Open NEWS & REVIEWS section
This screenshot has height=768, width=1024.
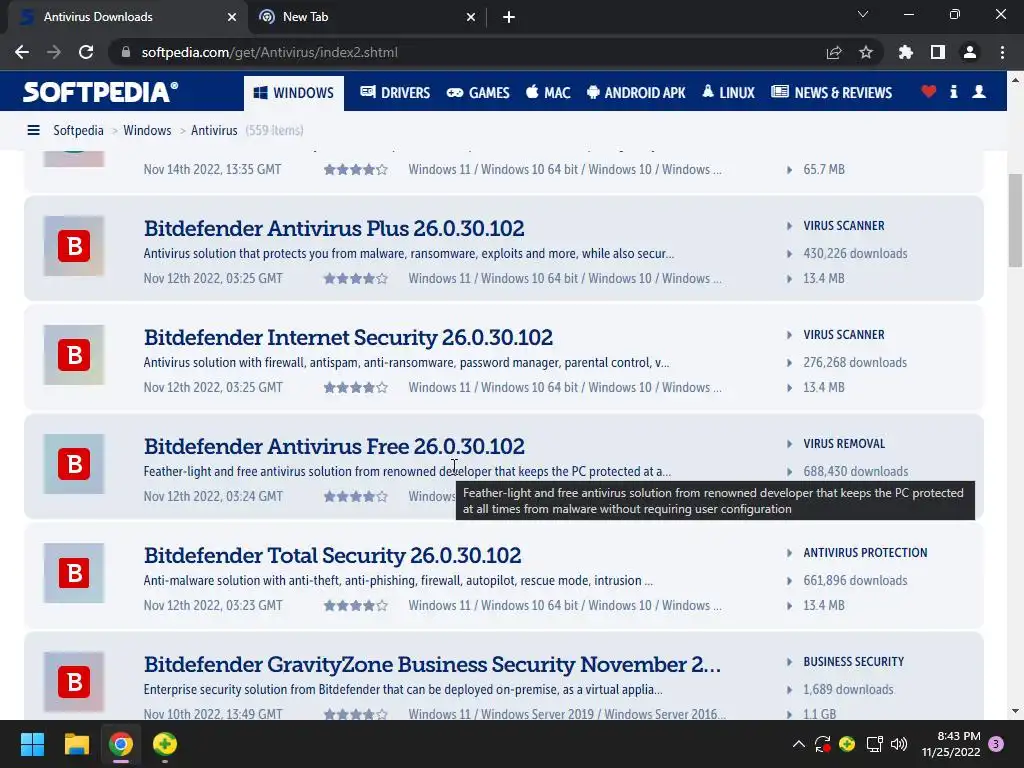(x=831, y=93)
